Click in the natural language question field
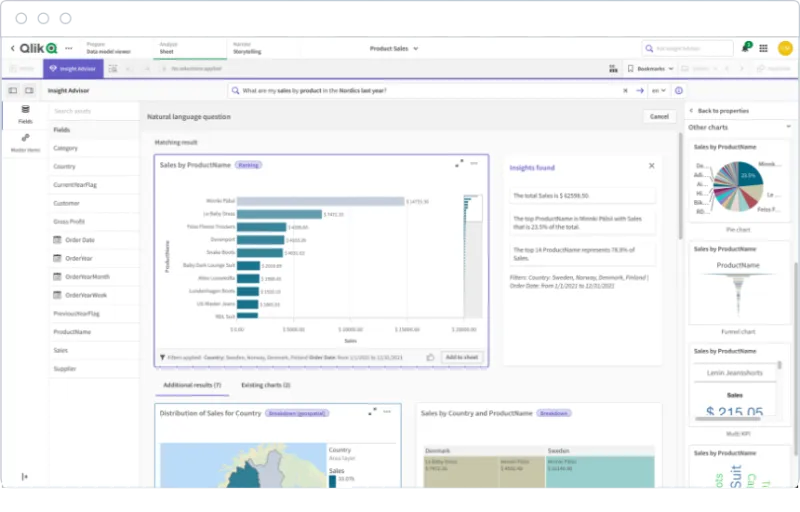800x512 pixels. pos(429,91)
